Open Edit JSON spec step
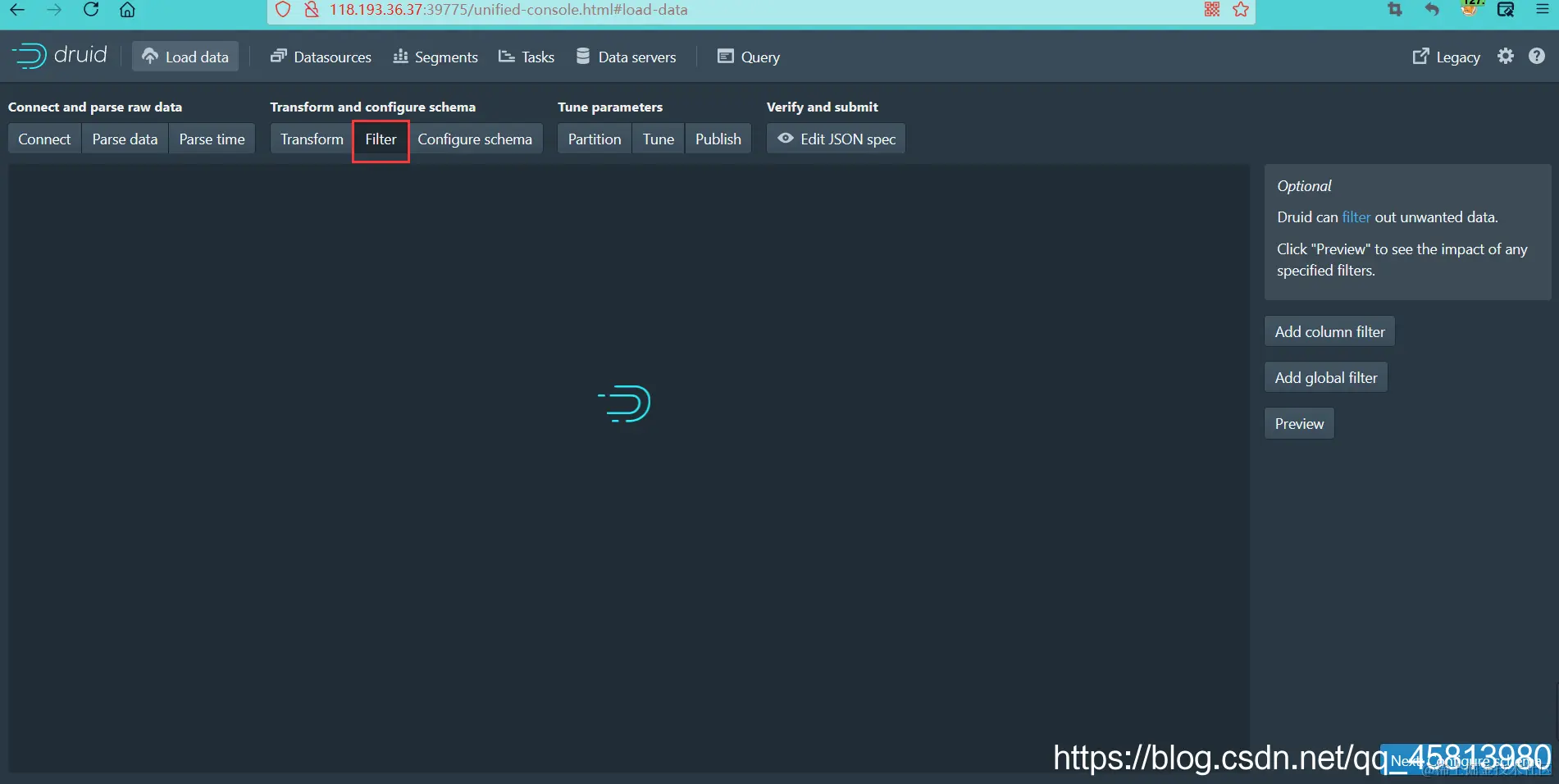Image resolution: width=1559 pixels, height=784 pixels. 836,139
